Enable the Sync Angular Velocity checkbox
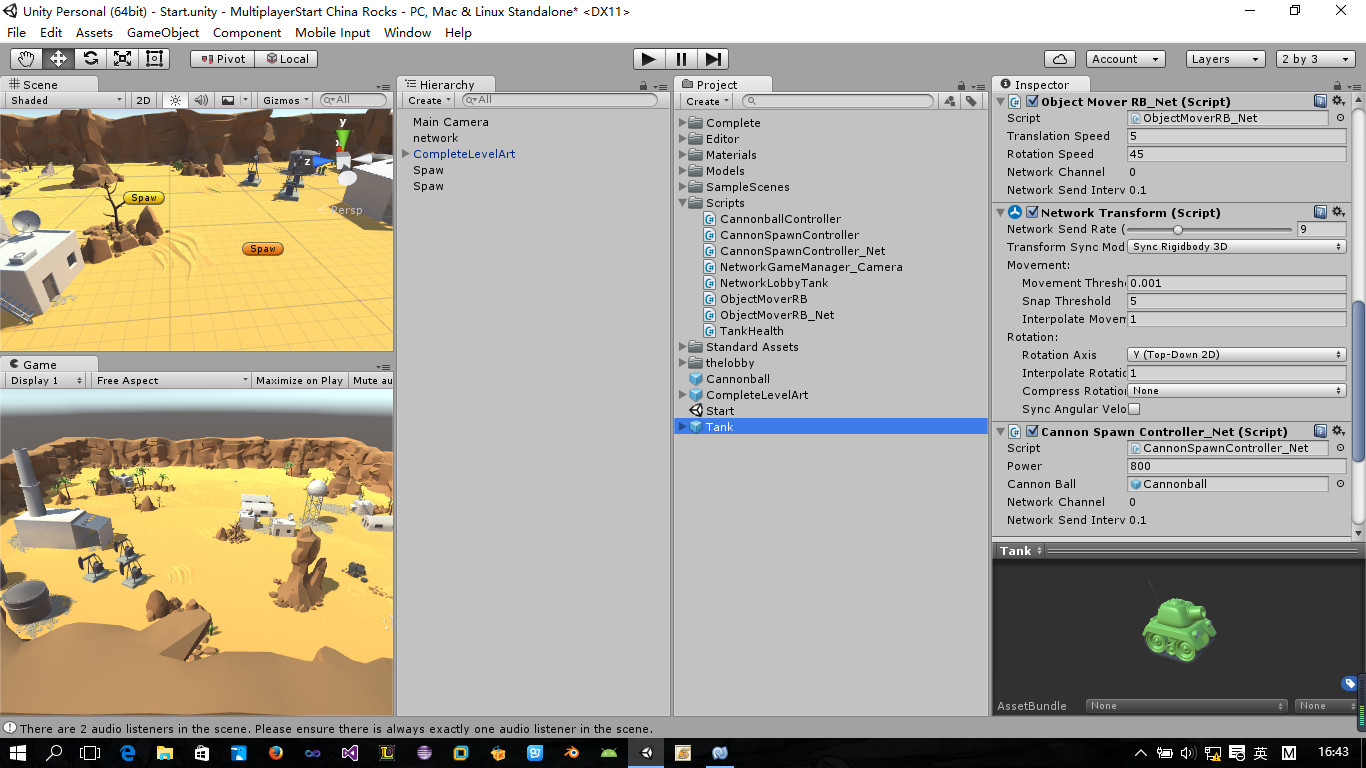 click(1134, 409)
